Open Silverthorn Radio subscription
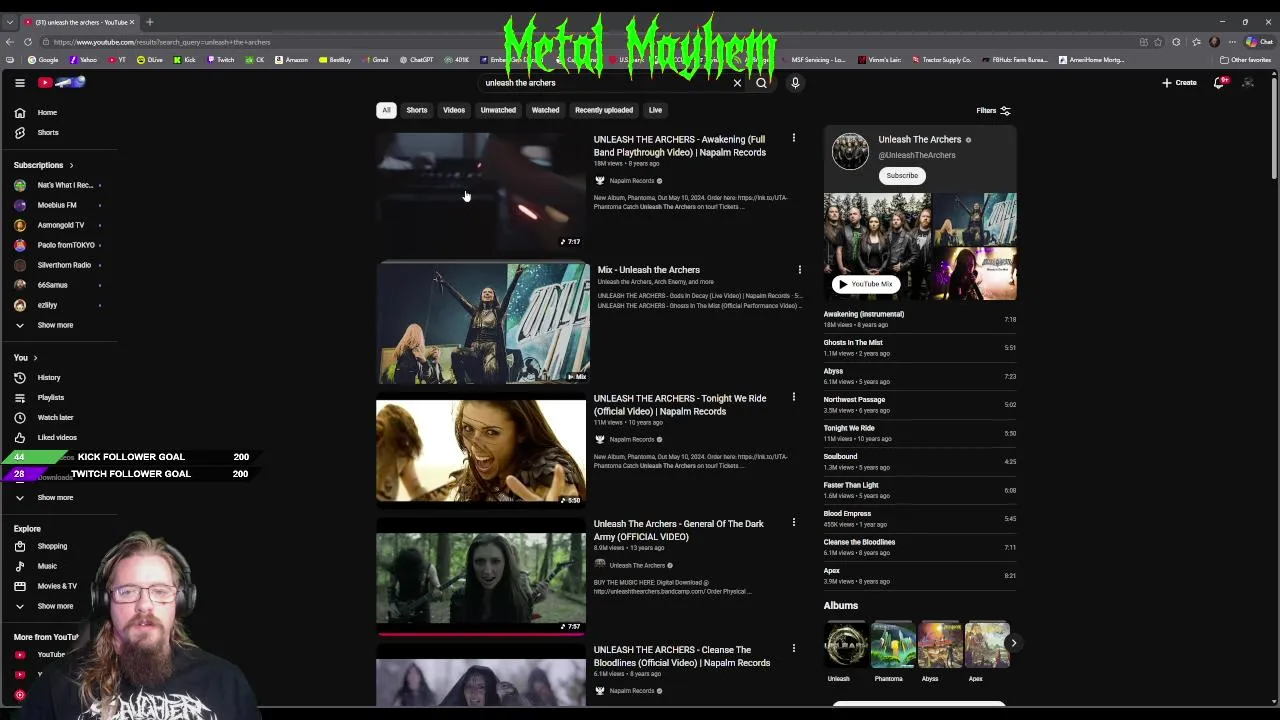 click(63, 265)
